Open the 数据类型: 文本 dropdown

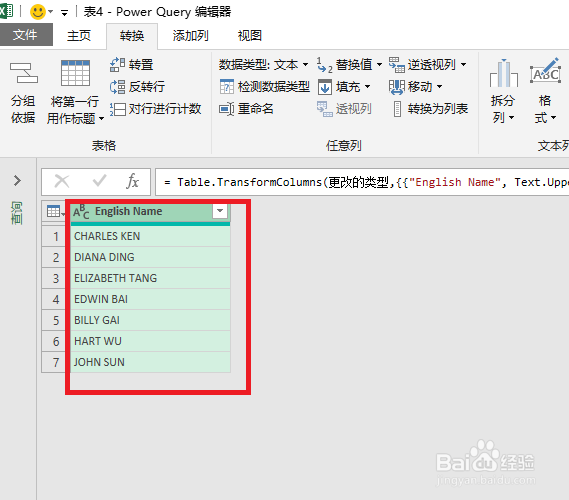click(x=263, y=65)
